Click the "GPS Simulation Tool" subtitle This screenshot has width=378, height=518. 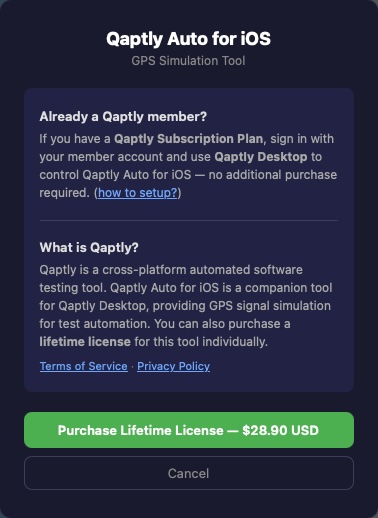coord(188,61)
